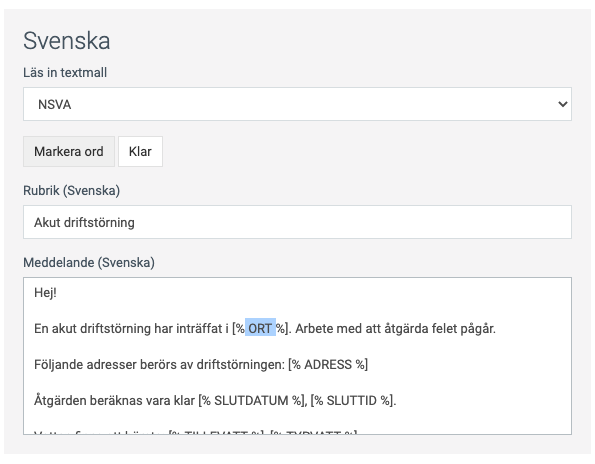The height and width of the screenshot is (464, 595).
Task: Click the Läs in textmall label
Action: 65,72
